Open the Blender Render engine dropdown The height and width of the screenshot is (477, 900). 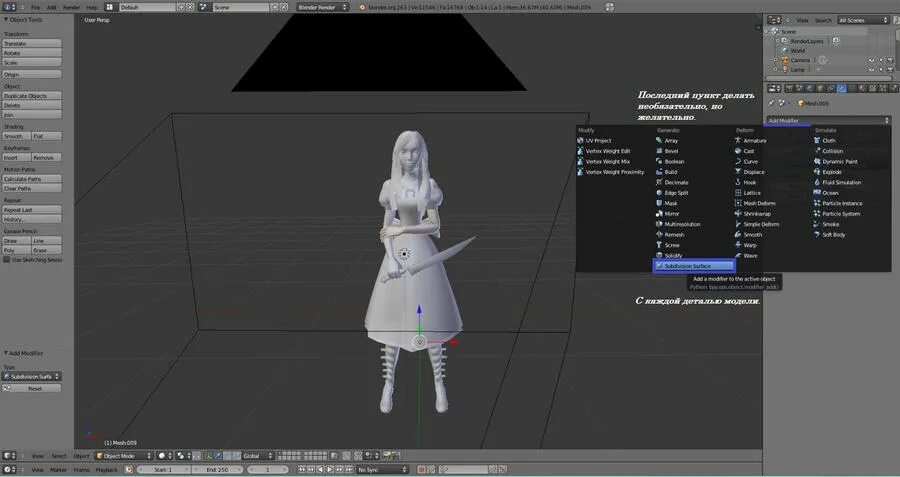tap(323, 7)
